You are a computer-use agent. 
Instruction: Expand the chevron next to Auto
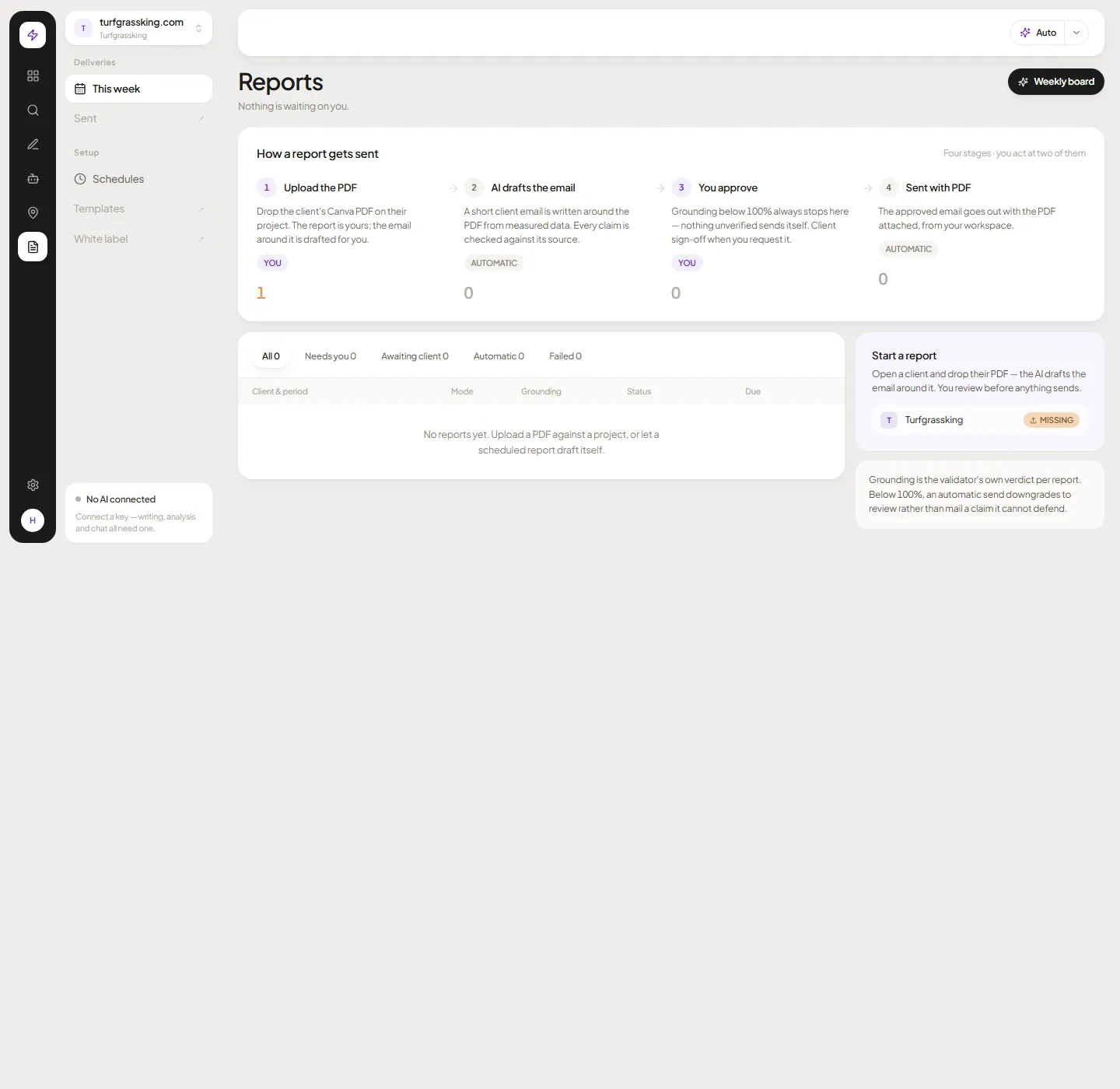point(1076,33)
